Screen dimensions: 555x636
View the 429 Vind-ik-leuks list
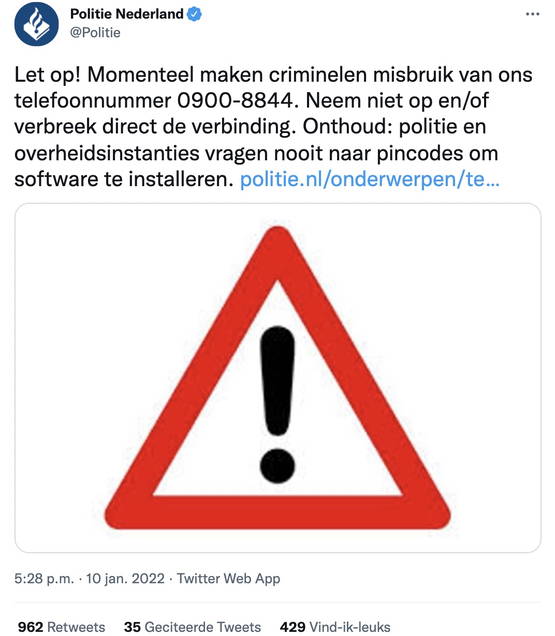[x=335, y=627]
